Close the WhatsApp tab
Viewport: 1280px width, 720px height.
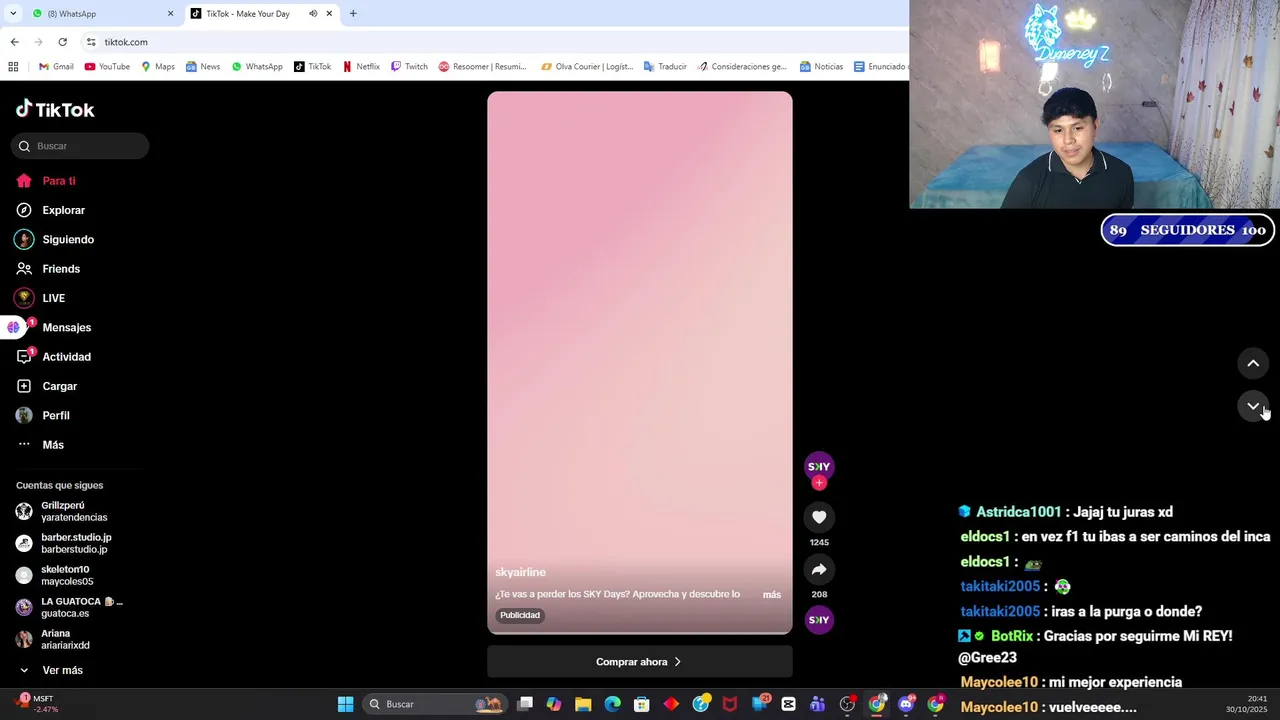coord(170,14)
